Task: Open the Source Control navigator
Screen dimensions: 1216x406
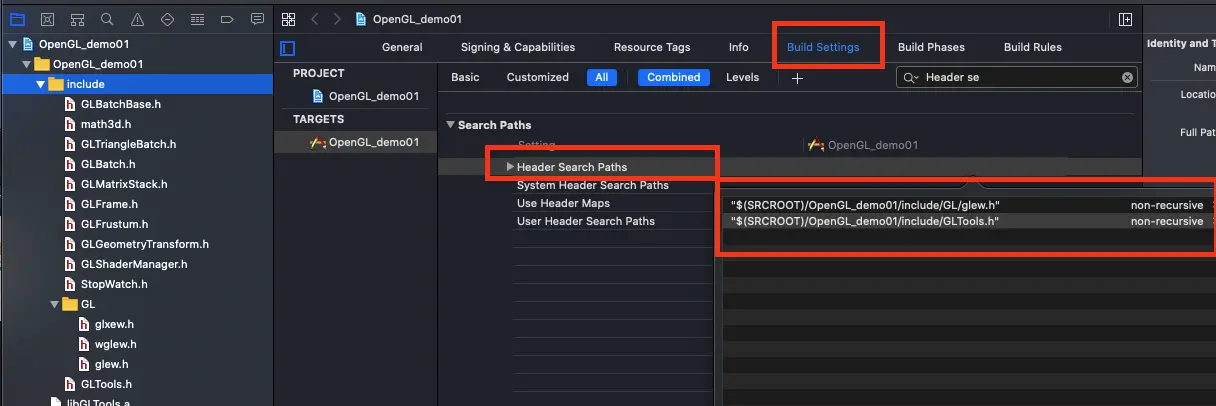Action: click(x=47, y=19)
